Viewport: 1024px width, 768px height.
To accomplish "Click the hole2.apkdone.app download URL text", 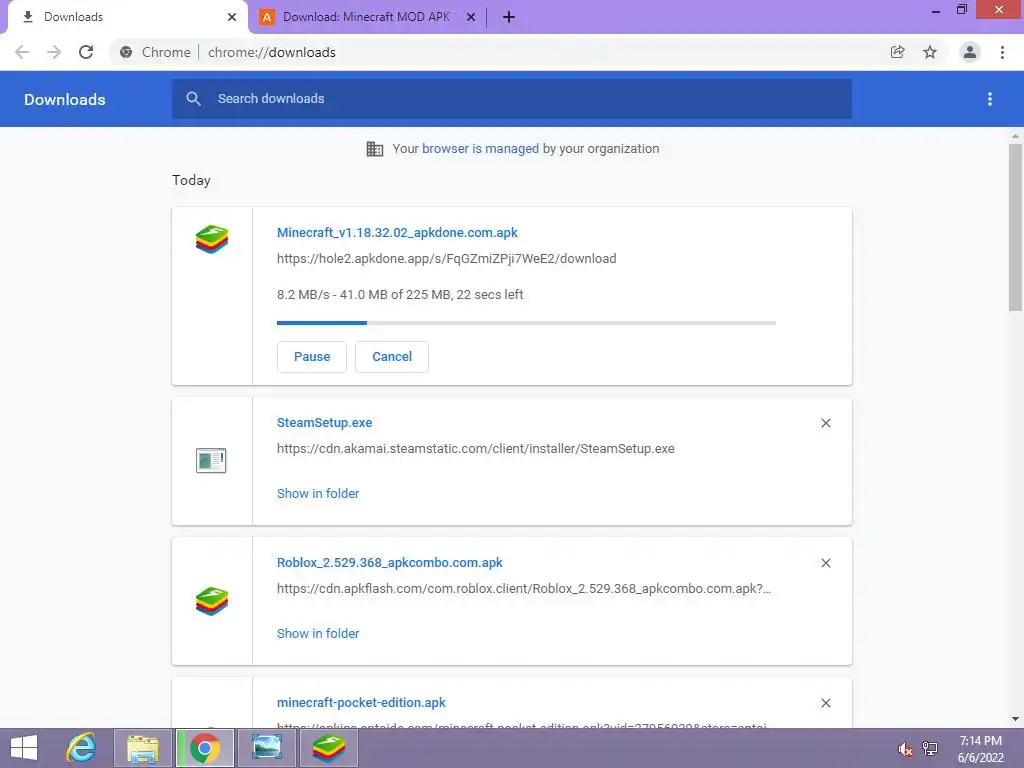I will (447, 259).
